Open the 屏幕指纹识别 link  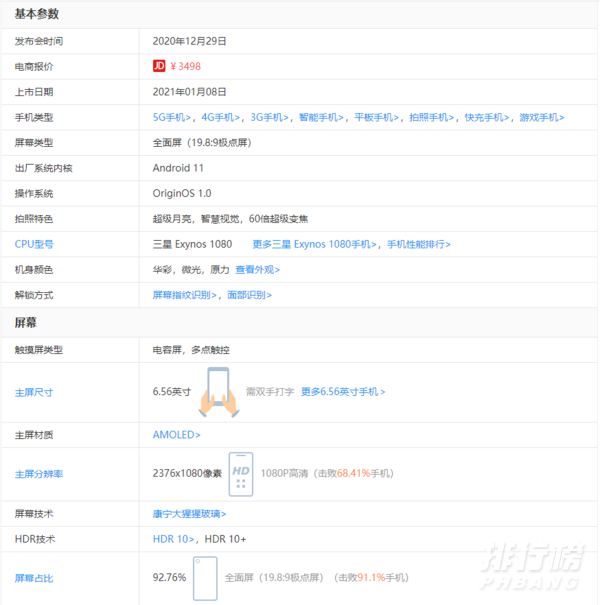click(x=184, y=295)
